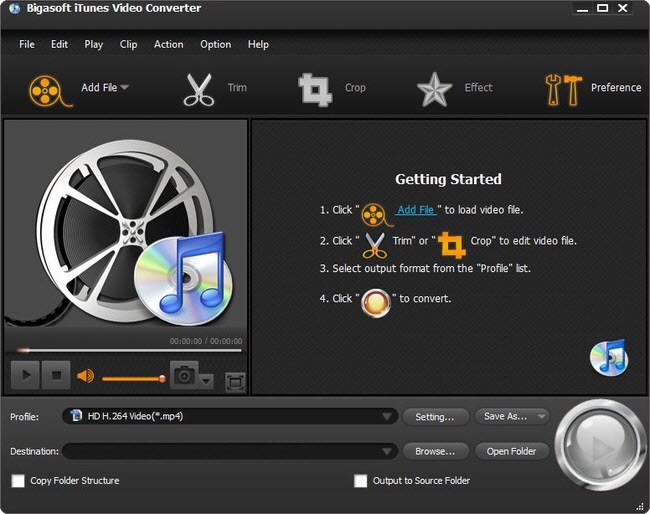Click the app logo in title bar
Image resolution: width=650 pixels, height=514 pixels.
15,9
